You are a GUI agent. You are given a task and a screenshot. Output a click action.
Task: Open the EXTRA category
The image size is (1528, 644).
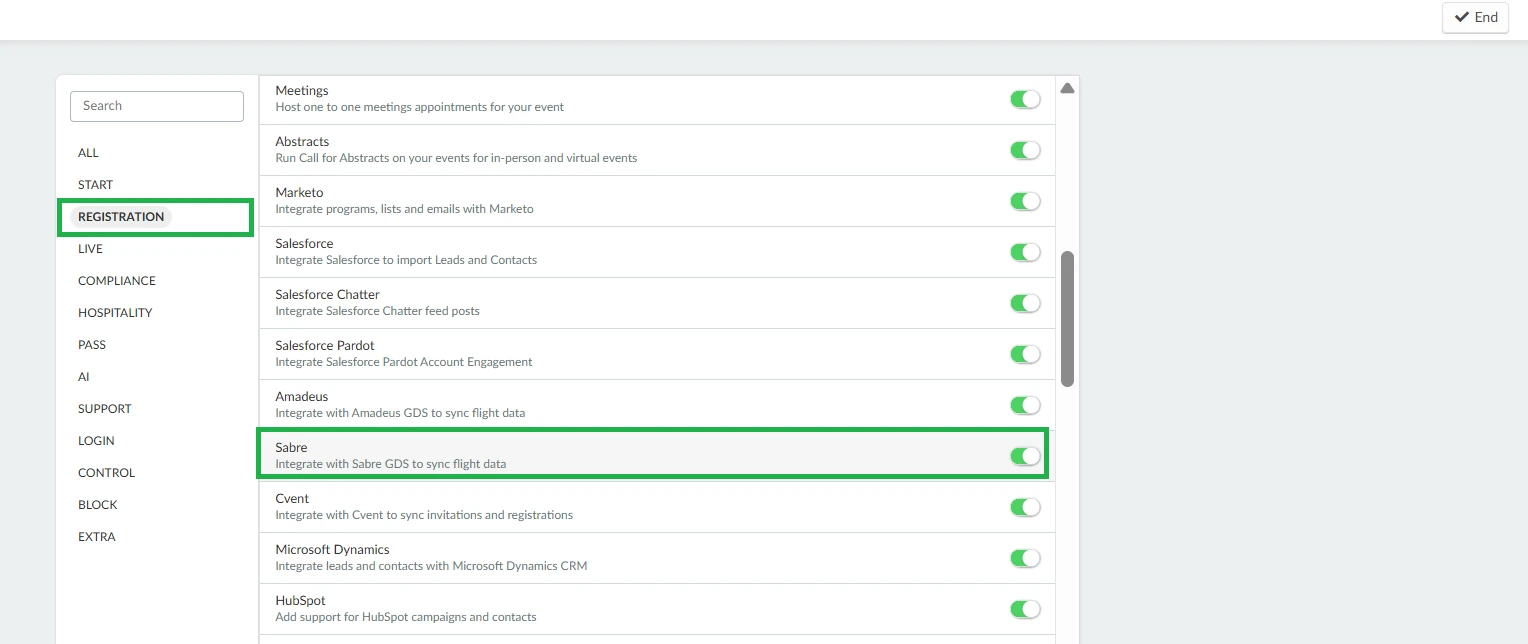coord(97,537)
